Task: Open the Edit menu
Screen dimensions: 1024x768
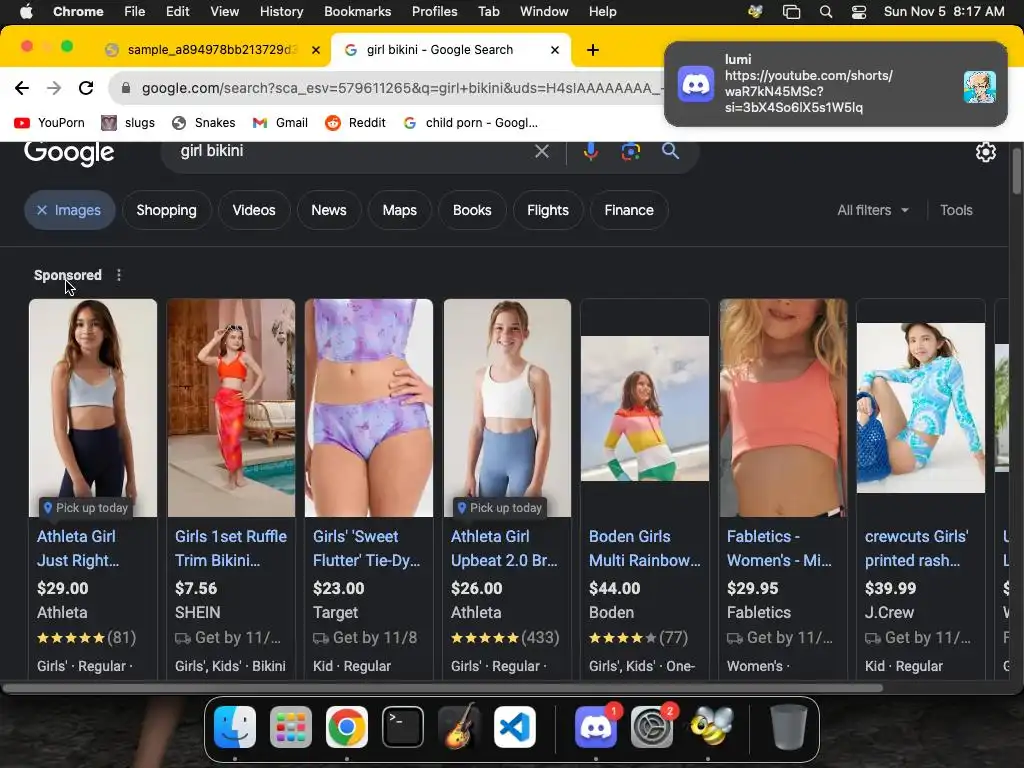Action: pyautogui.click(x=177, y=12)
